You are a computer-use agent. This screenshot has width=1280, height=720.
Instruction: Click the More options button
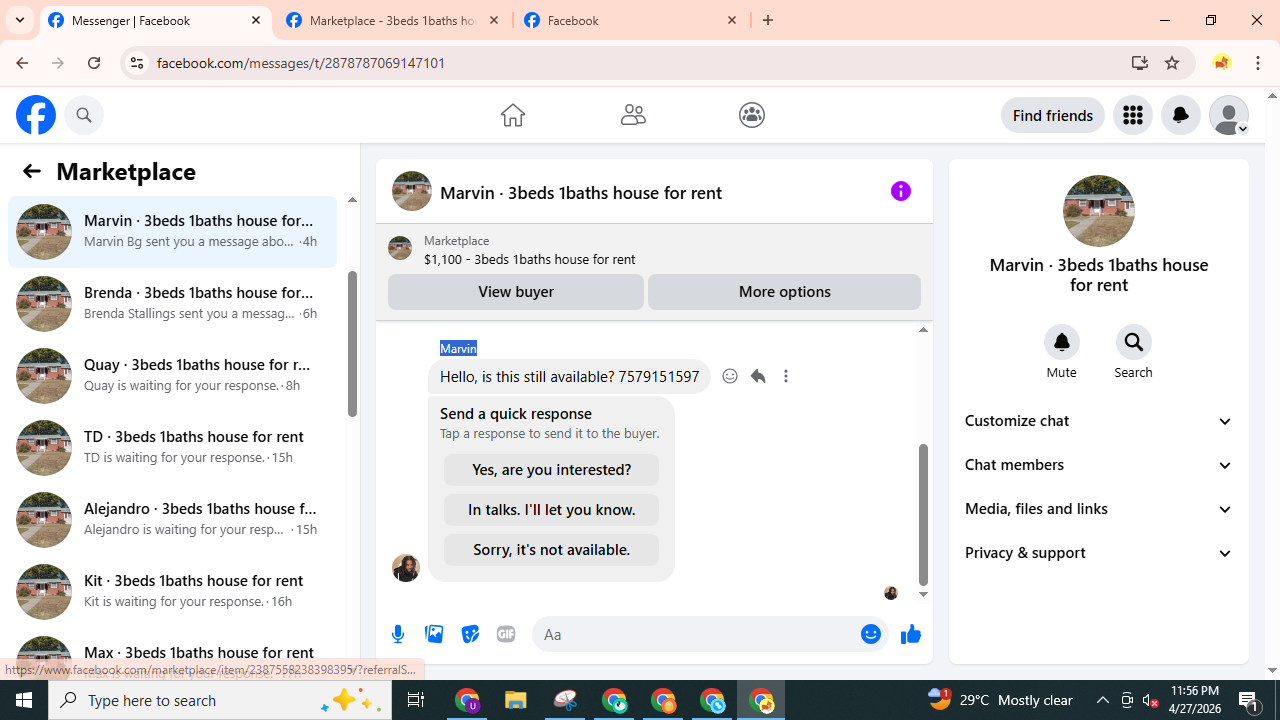pos(785,292)
